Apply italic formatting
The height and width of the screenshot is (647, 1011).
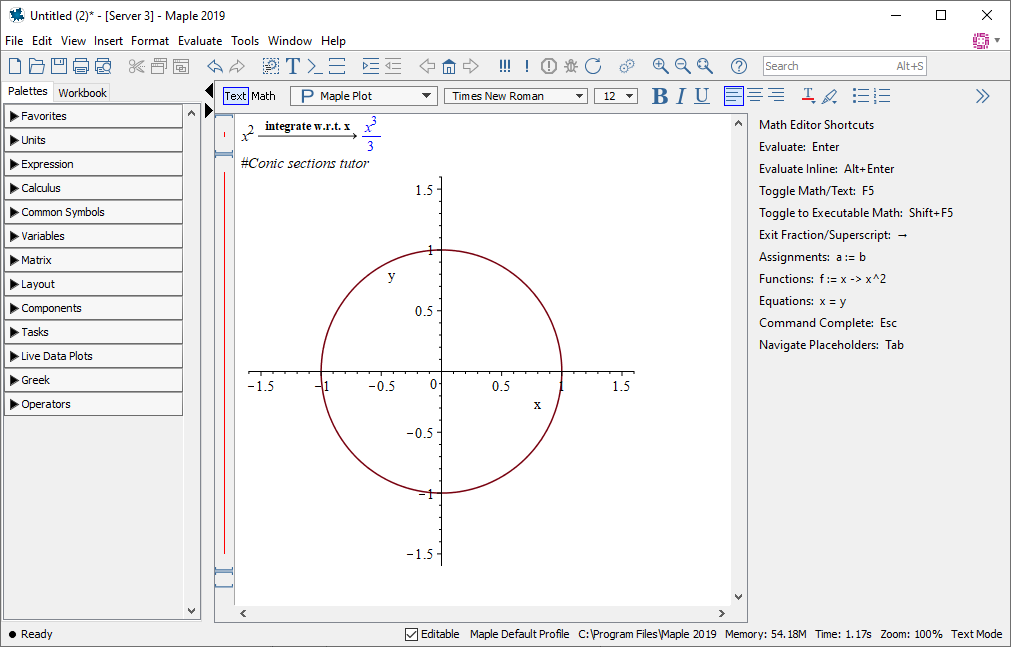pyautogui.click(x=681, y=96)
